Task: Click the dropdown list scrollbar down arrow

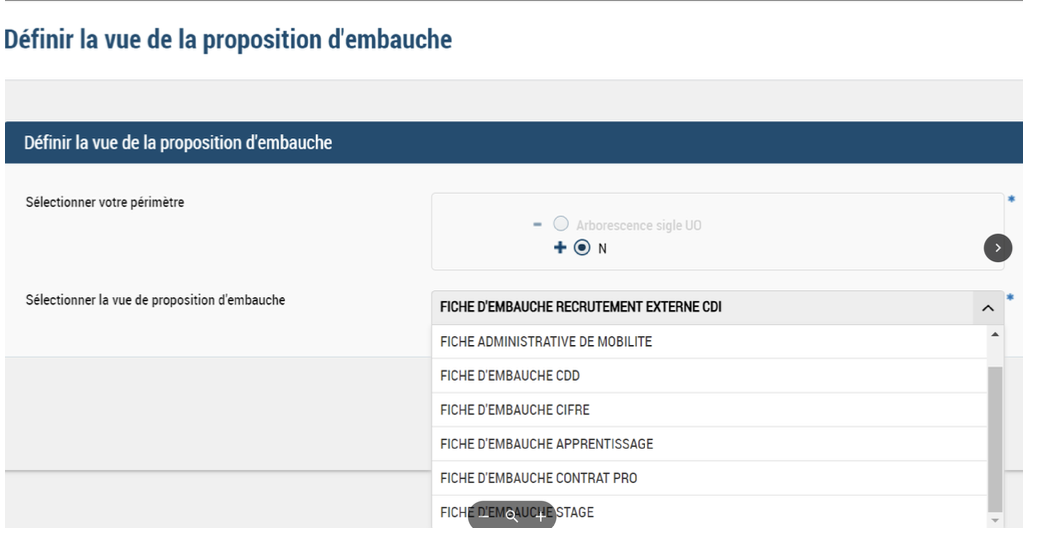Action: tap(994, 519)
